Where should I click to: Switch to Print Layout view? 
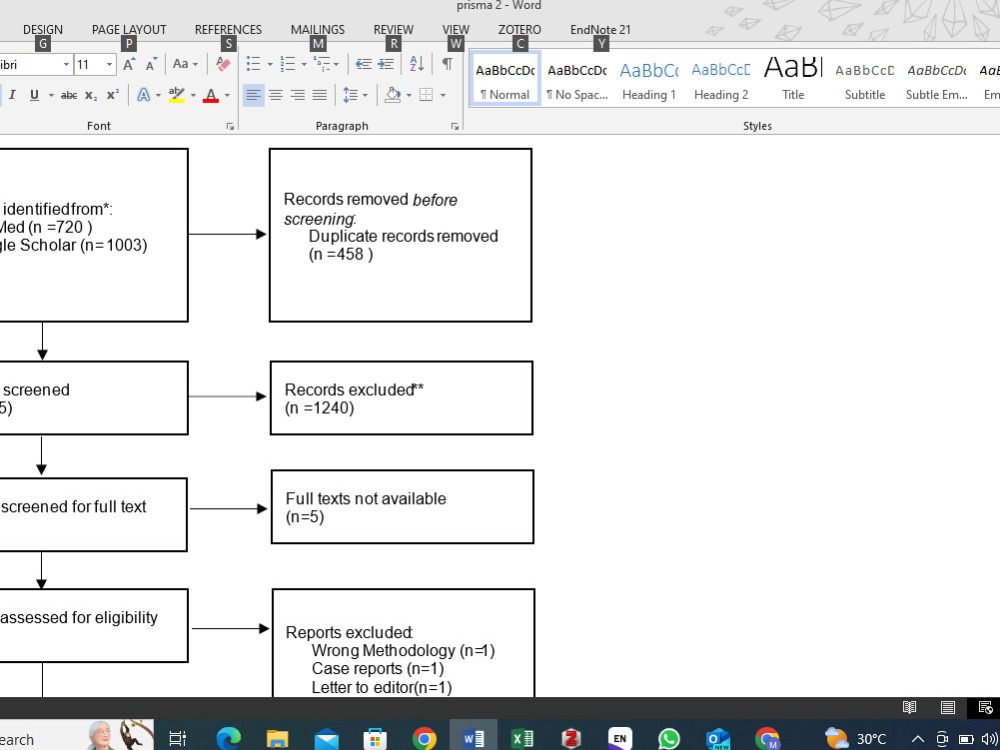[x=948, y=707]
